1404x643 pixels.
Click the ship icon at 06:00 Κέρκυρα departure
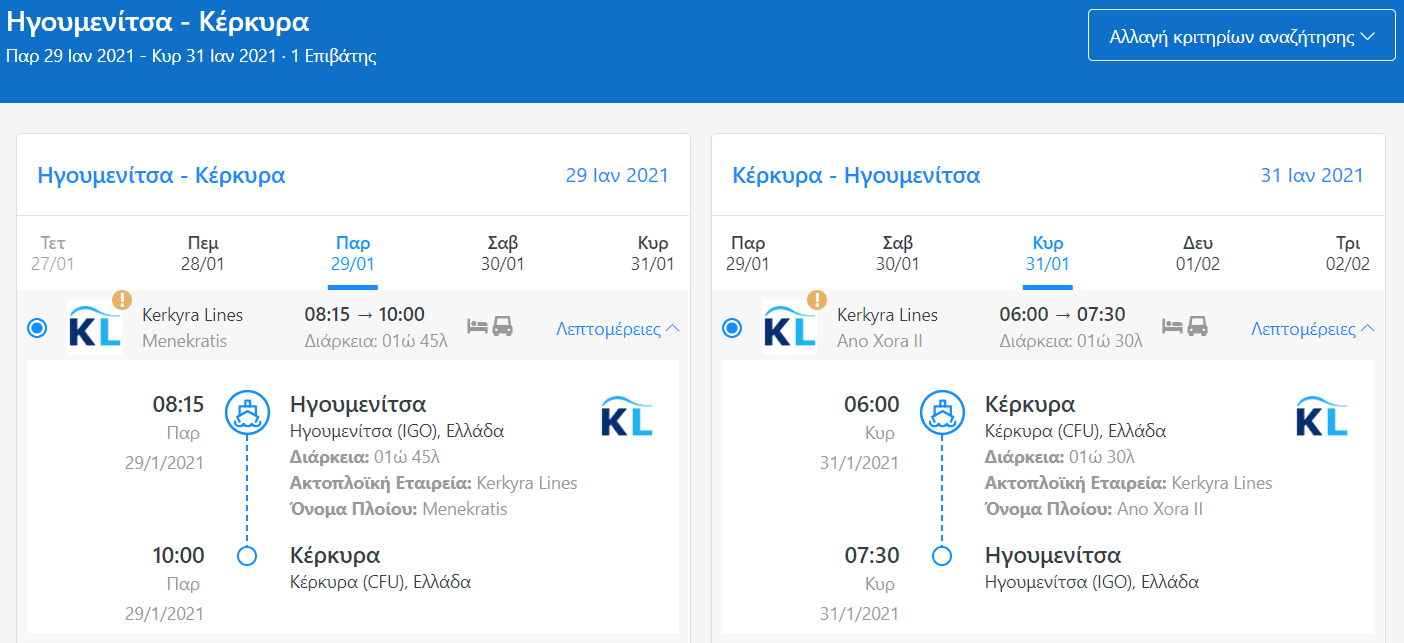[942, 412]
